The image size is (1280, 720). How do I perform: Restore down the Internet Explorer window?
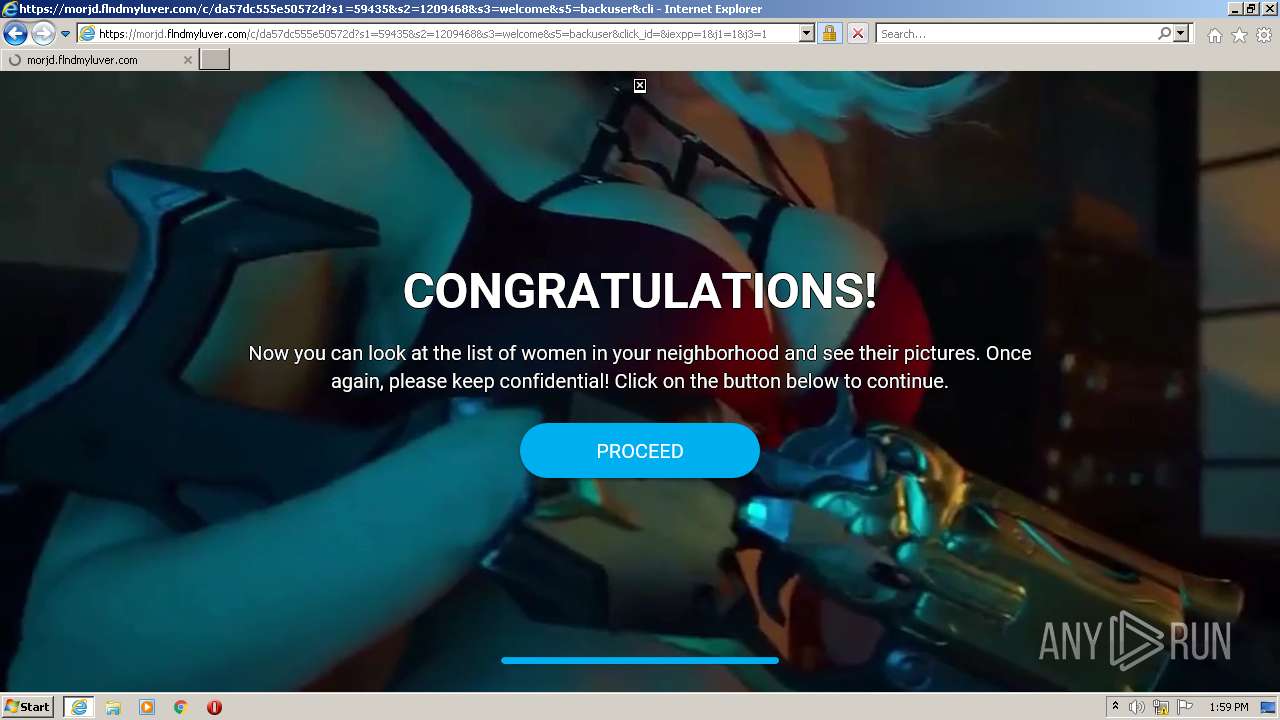[1252, 9]
